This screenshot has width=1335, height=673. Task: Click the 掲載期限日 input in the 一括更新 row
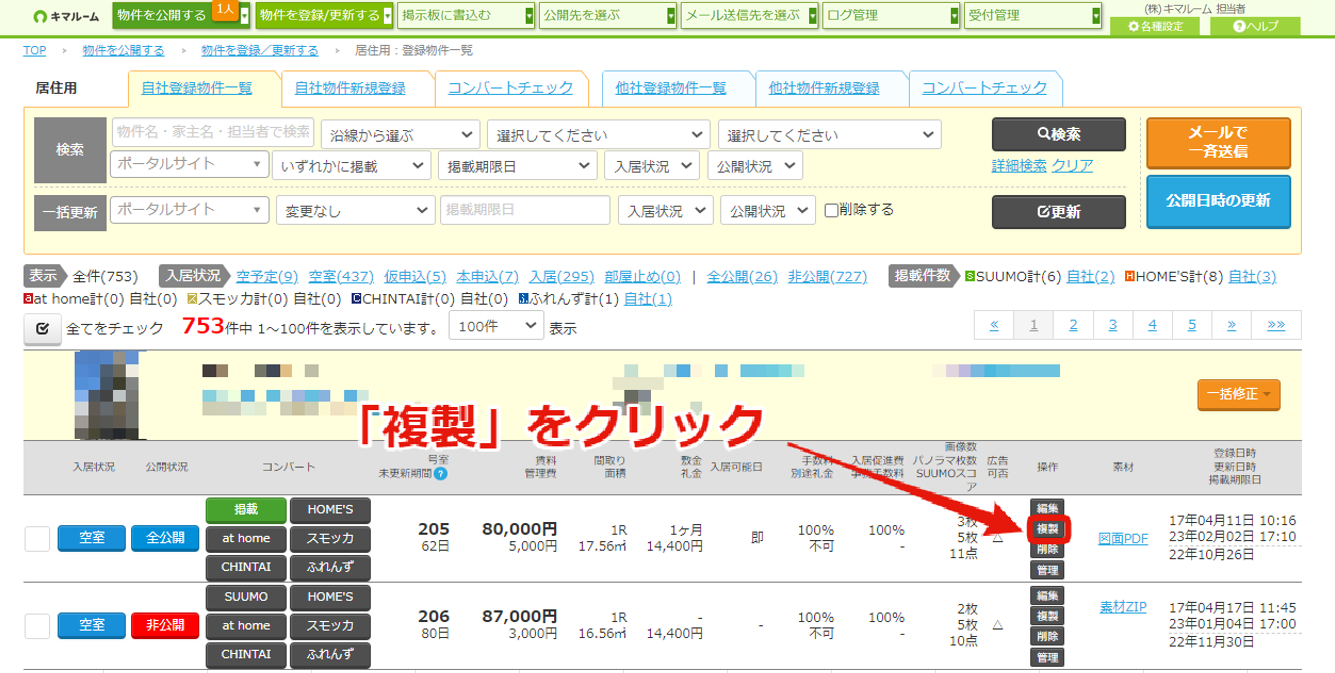525,210
